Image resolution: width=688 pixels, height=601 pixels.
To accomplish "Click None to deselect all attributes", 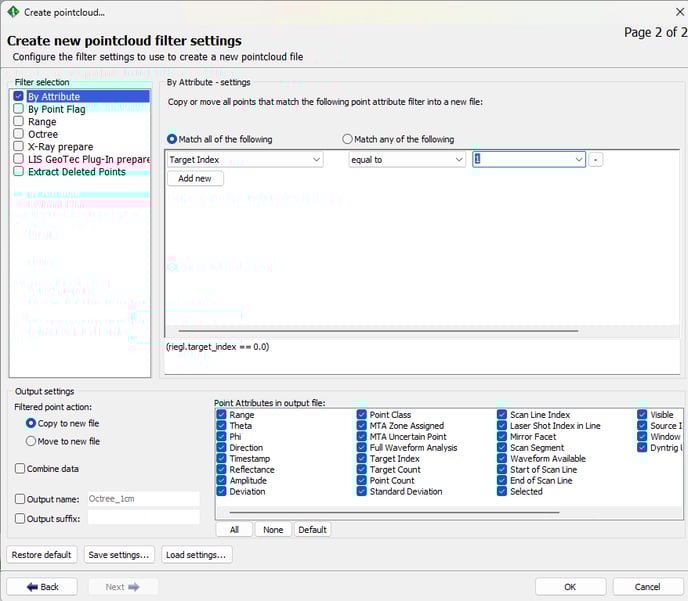I will 273,530.
